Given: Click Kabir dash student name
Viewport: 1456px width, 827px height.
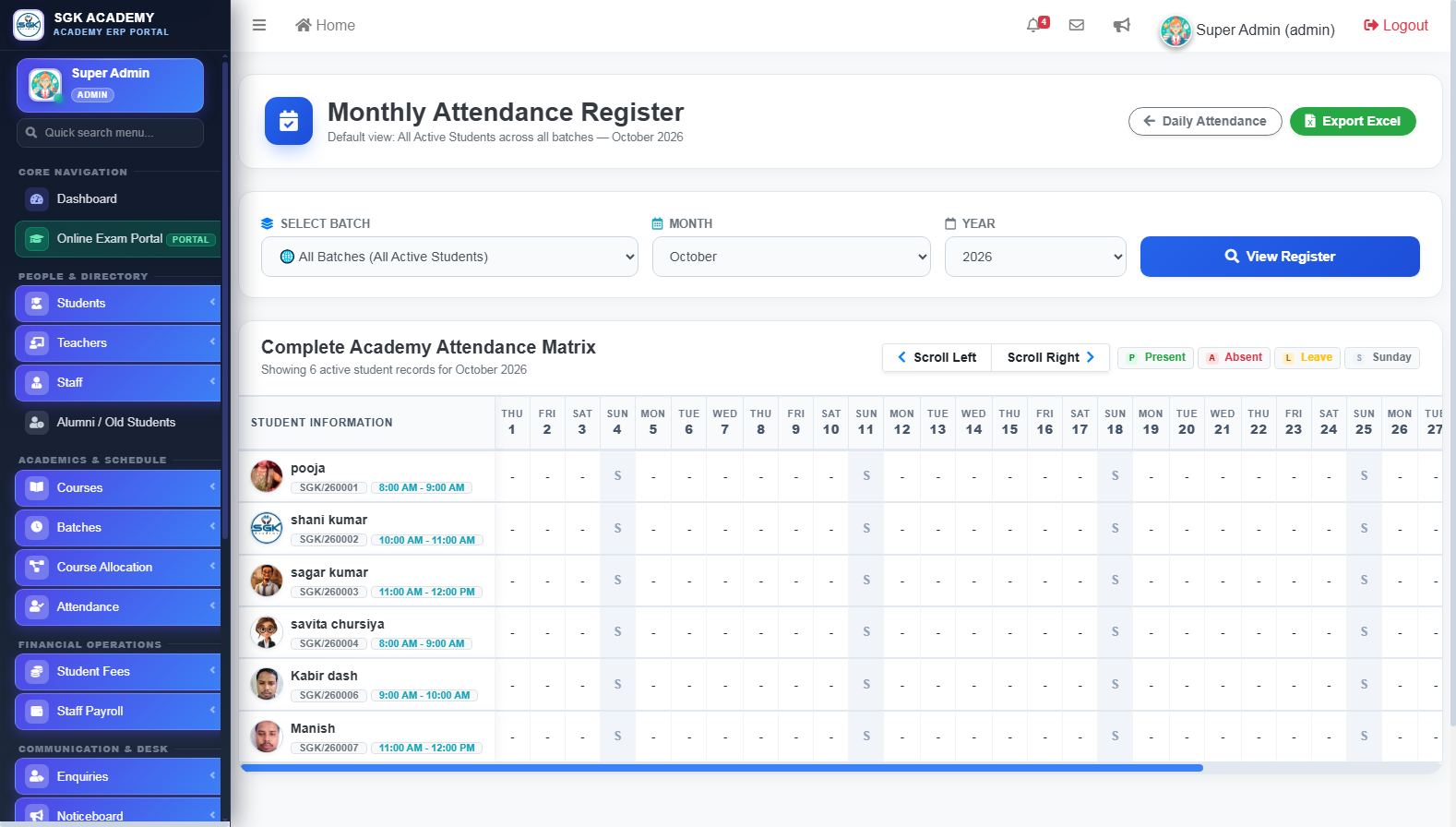Looking at the screenshot, I should 324,676.
